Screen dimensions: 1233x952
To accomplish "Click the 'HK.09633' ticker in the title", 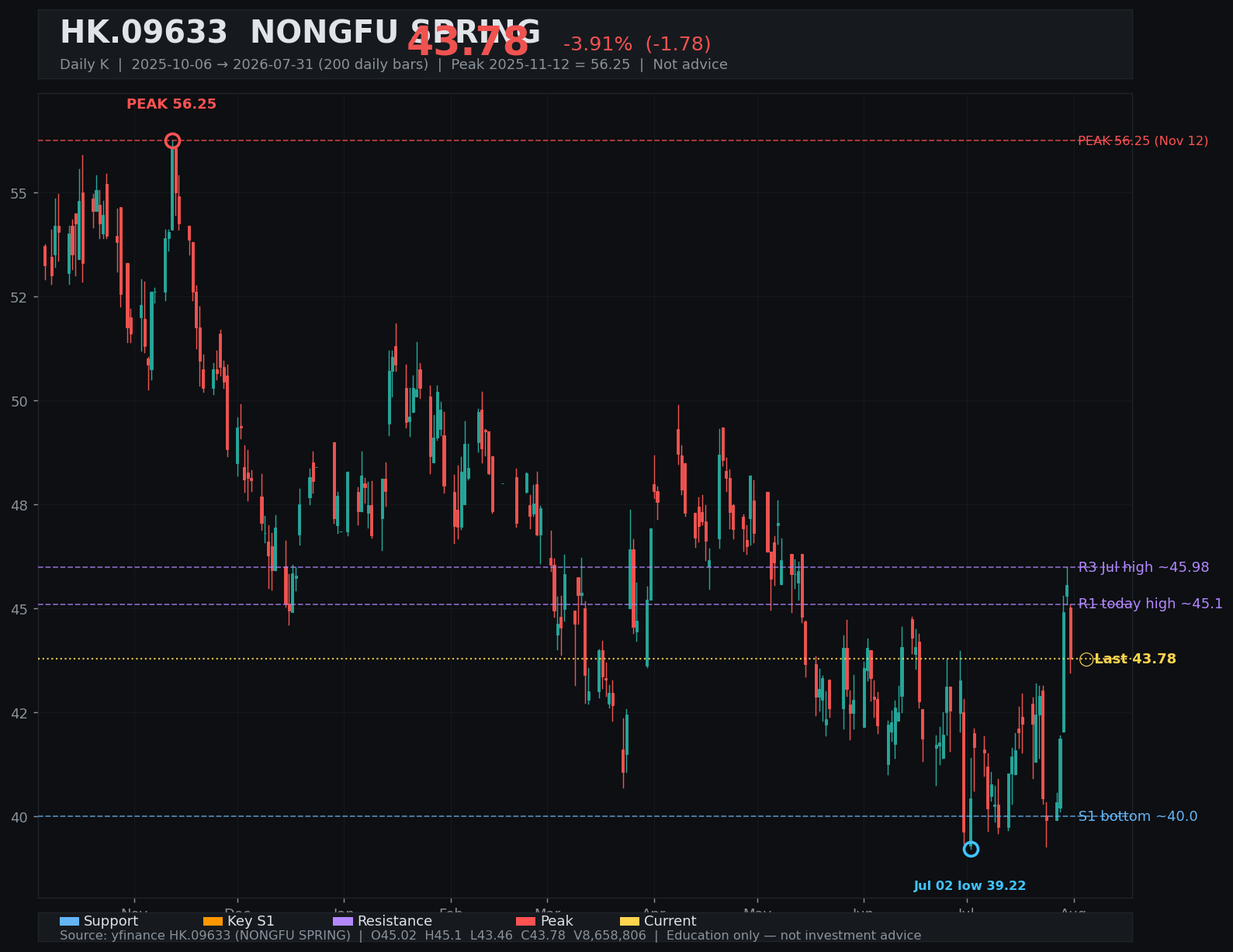I will pos(144,33).
